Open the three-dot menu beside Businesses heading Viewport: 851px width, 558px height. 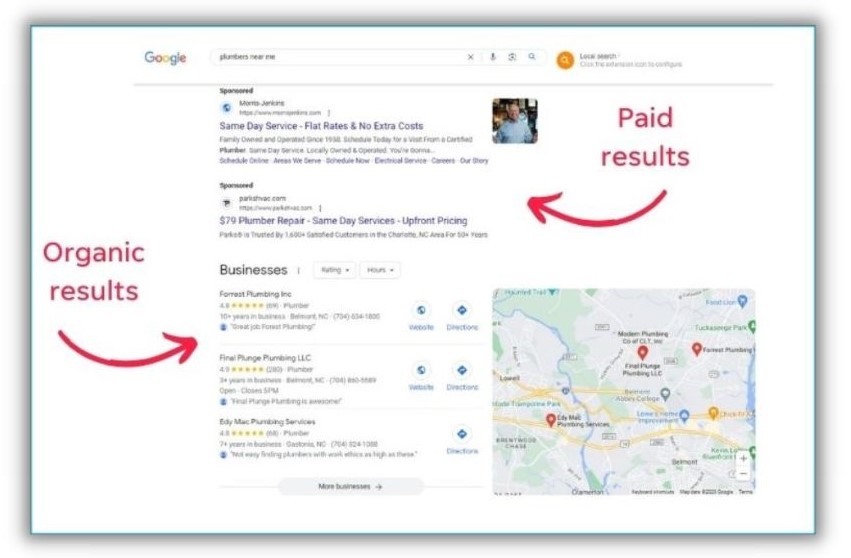(298, 270)
